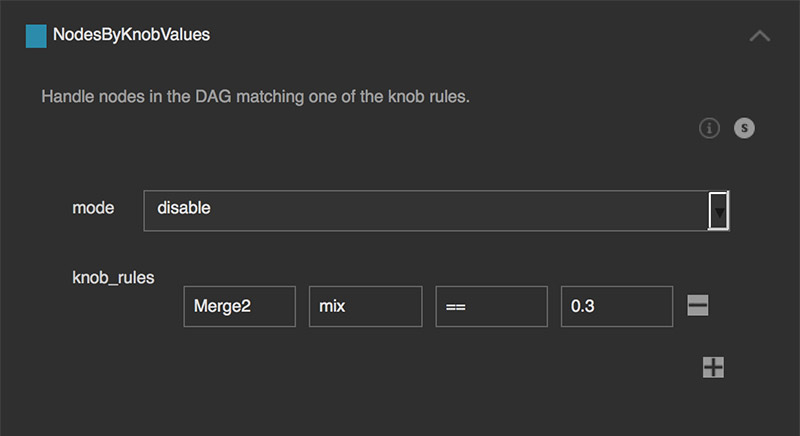Focus the mix knob name field

tap(365, 306)
